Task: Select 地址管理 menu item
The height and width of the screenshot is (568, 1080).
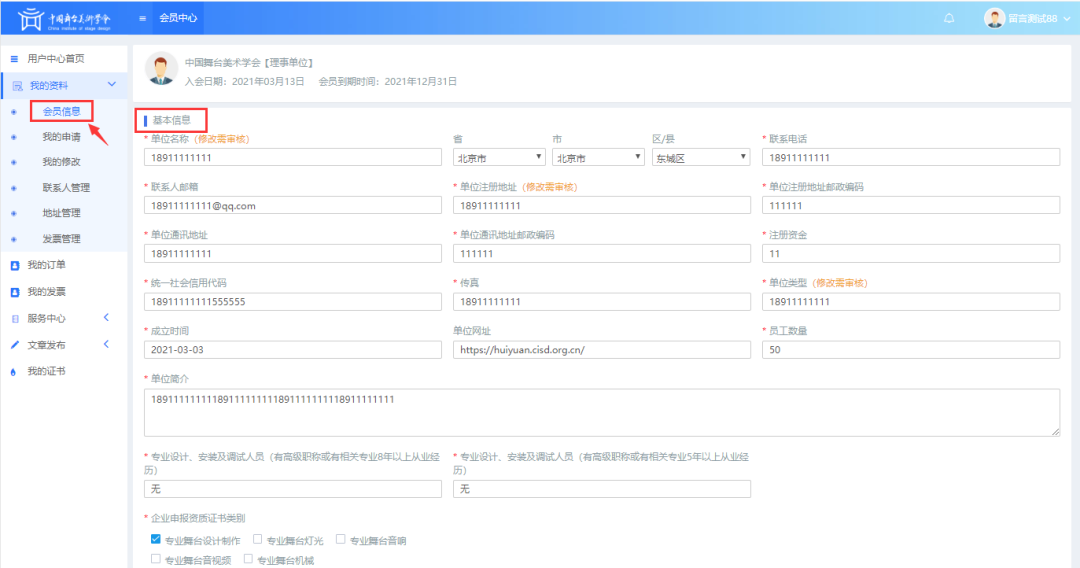Action: coord(61,213)
